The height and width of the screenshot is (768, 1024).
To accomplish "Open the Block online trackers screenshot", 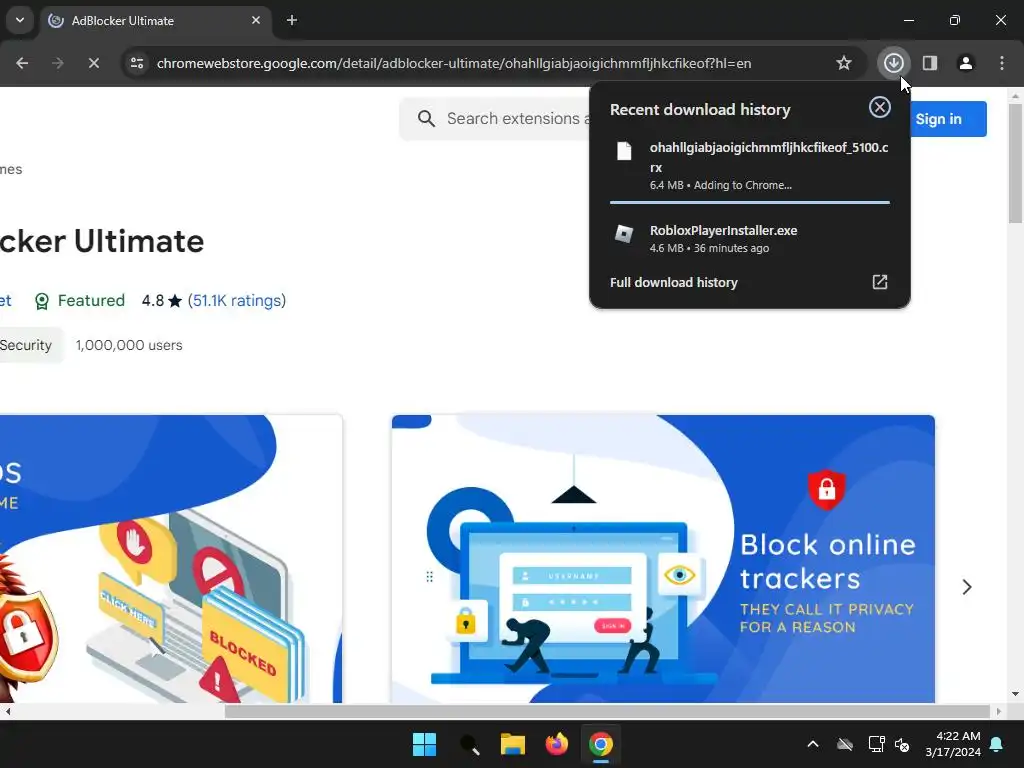I will [x=663, y=559].
